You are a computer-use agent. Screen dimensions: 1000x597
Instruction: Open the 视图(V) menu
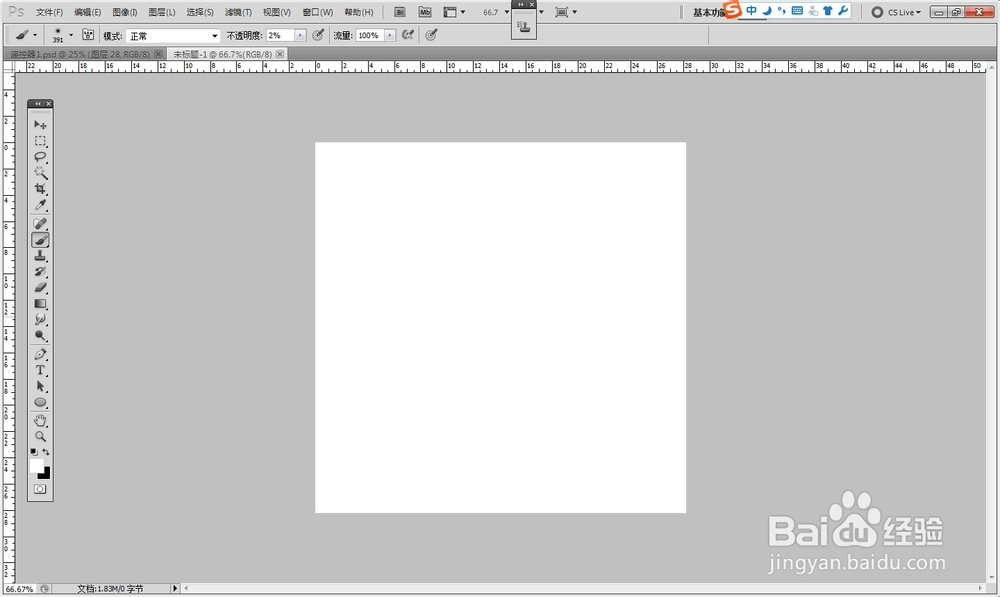coord(277,12)
